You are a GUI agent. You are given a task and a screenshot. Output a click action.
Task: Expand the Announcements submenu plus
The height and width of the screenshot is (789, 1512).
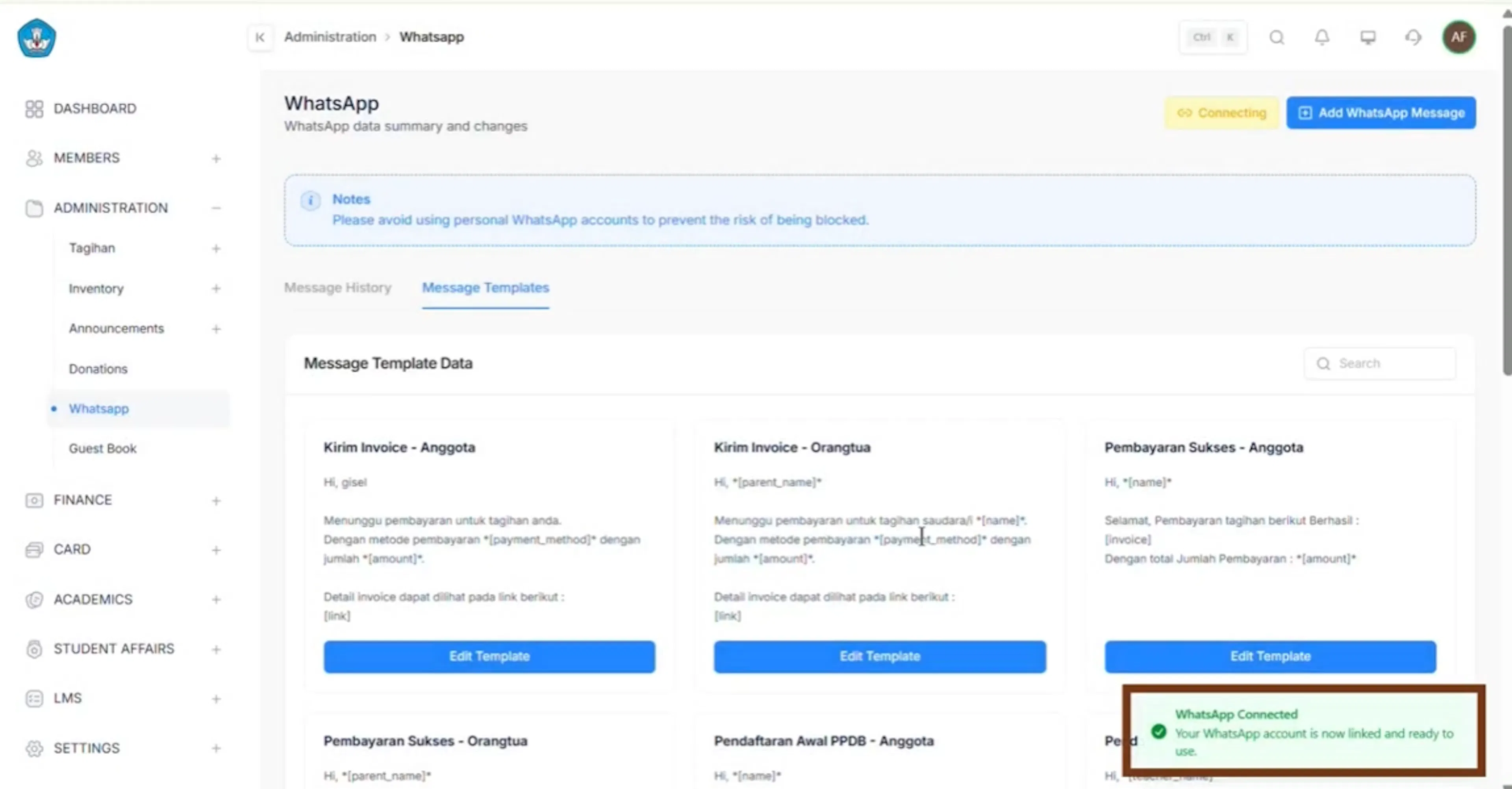[x=216, y=329]
